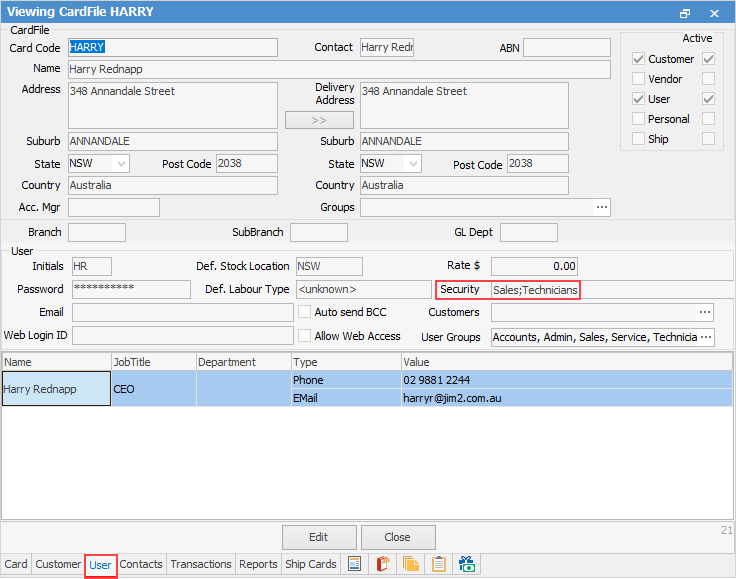Image resolution: width=736 pixels, height=579 pixels.
Task: Click the clipboard icon in bottom bar
Action: coord(438,564)
